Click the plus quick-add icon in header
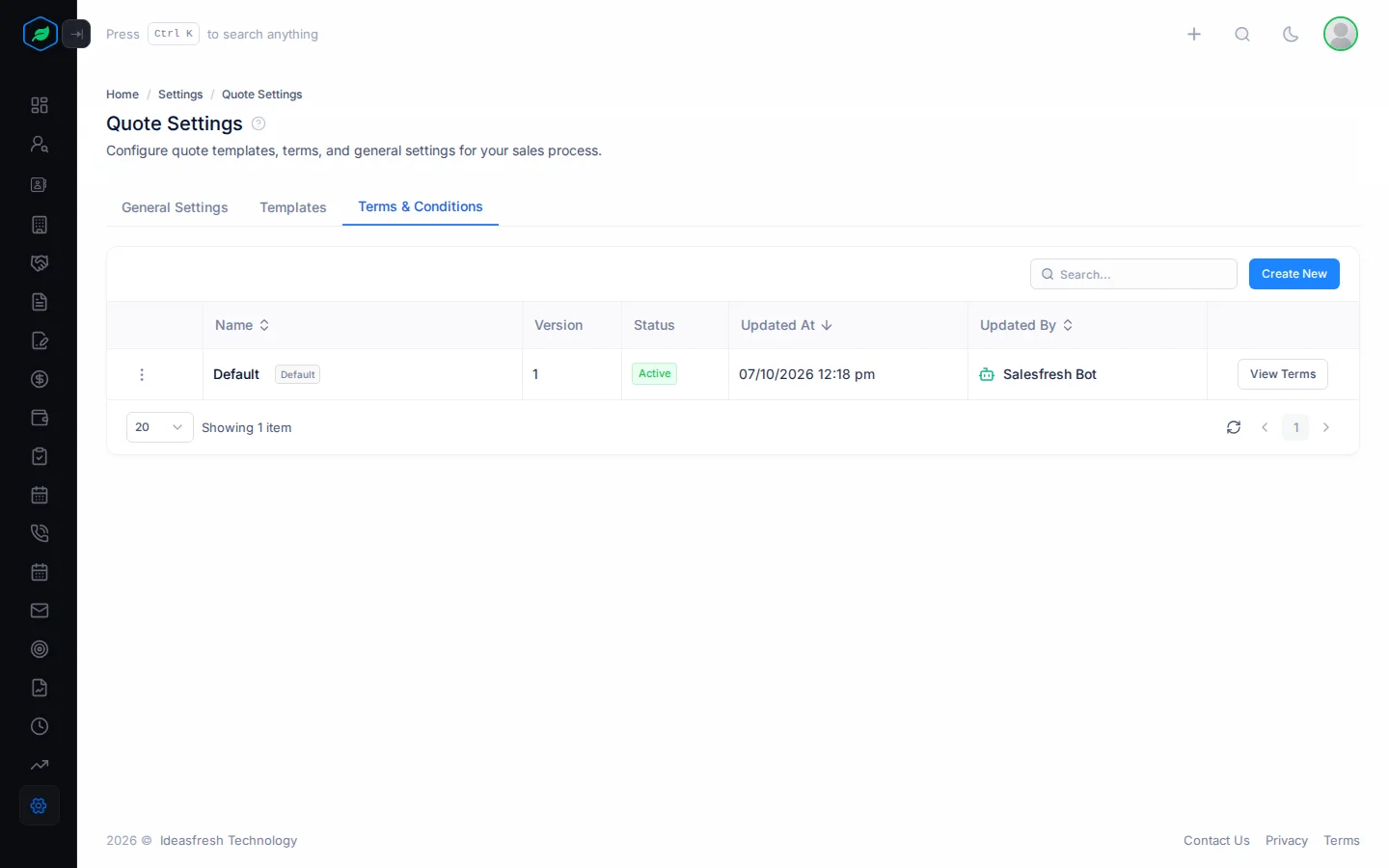 click(x=1194, y=34)
